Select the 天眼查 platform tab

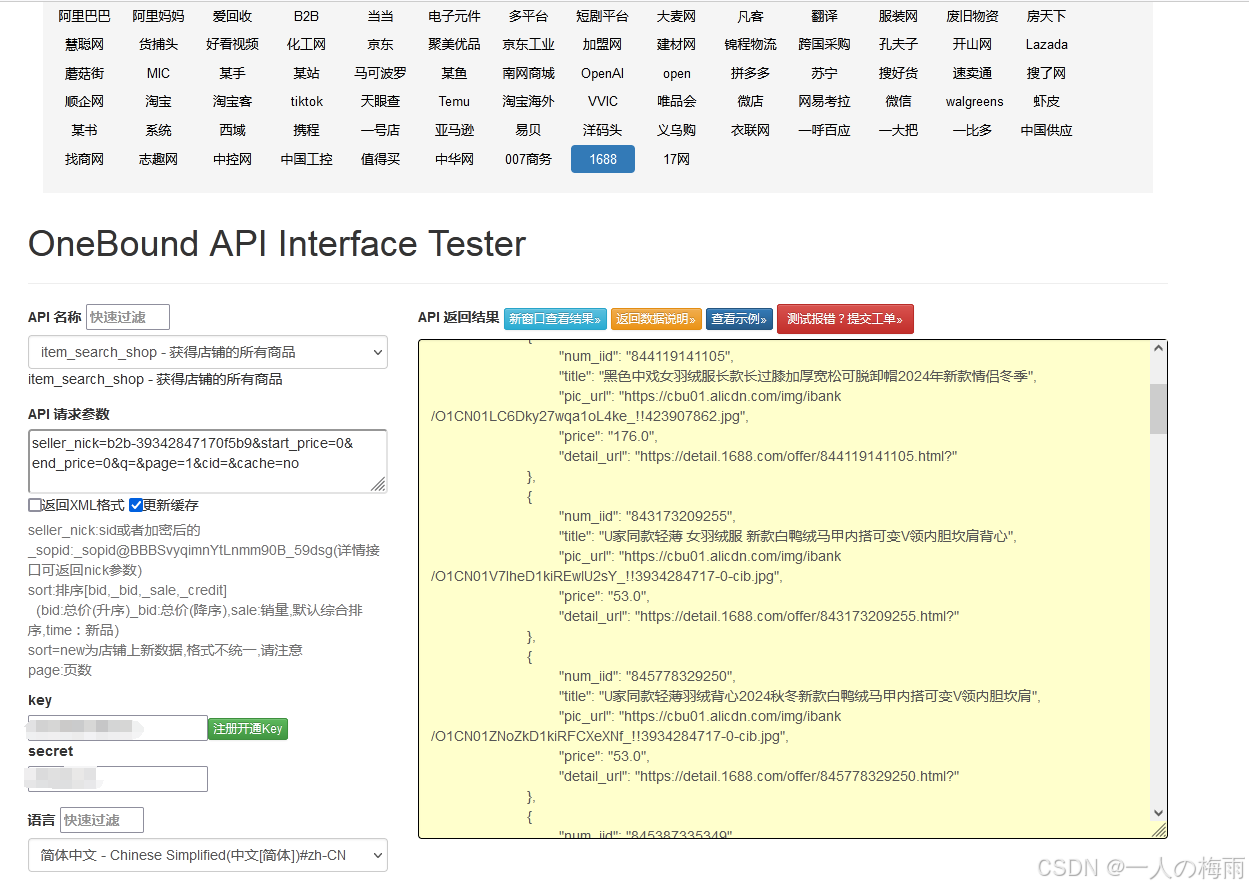(x=381, y=101)
